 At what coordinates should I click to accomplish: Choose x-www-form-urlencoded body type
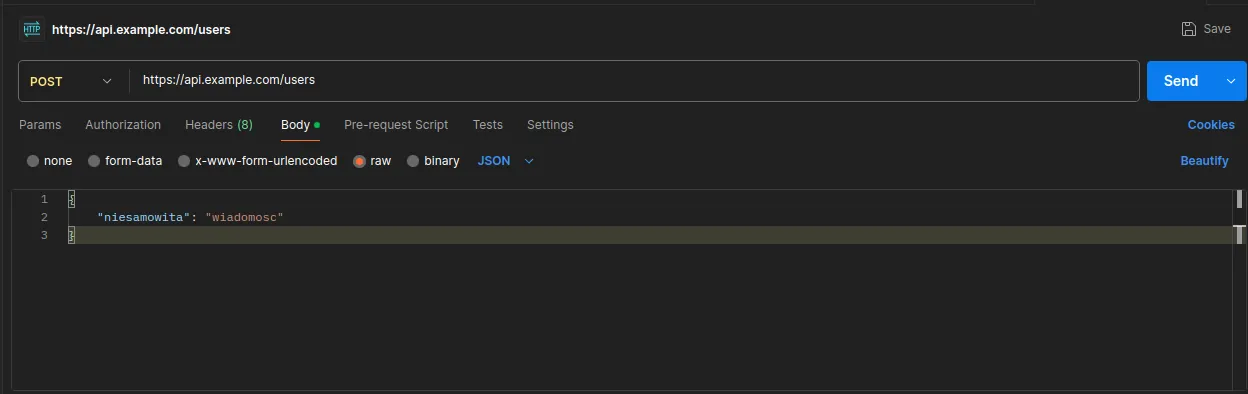[184, 161]
